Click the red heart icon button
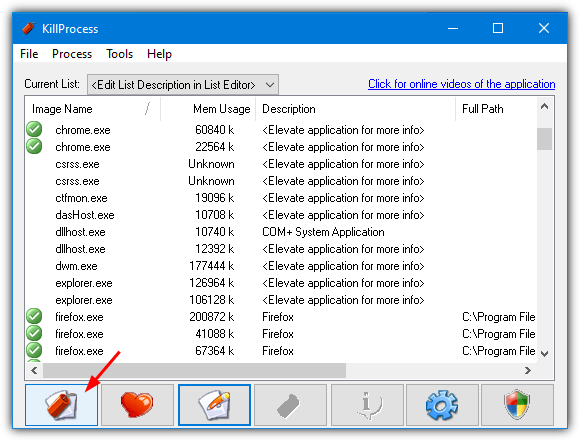 [137, 405]
